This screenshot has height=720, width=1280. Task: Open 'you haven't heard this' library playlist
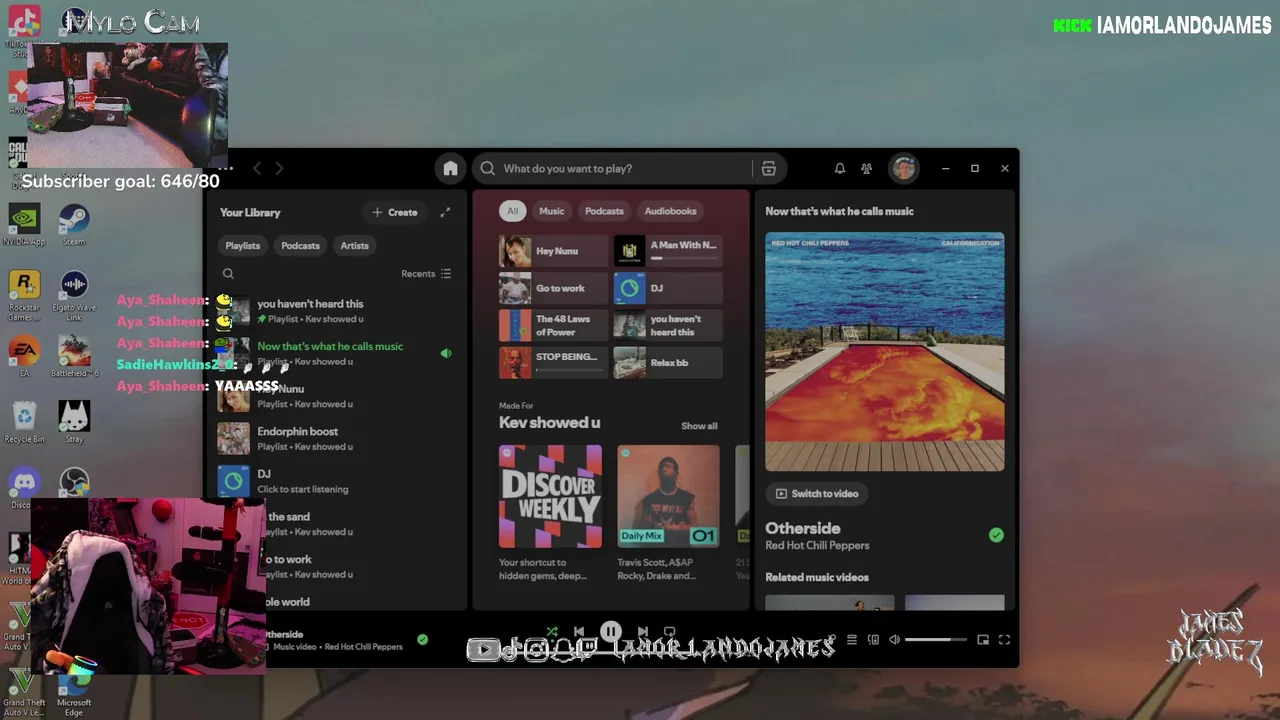pos(335,311)
